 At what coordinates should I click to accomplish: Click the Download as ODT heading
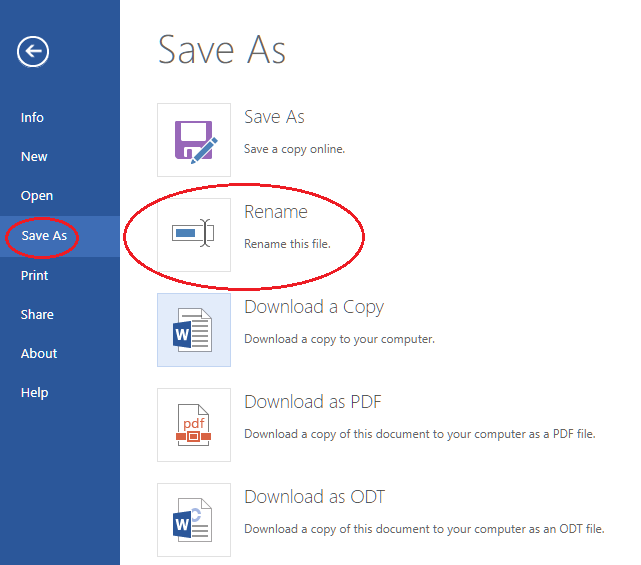click(x=314, y=497)
